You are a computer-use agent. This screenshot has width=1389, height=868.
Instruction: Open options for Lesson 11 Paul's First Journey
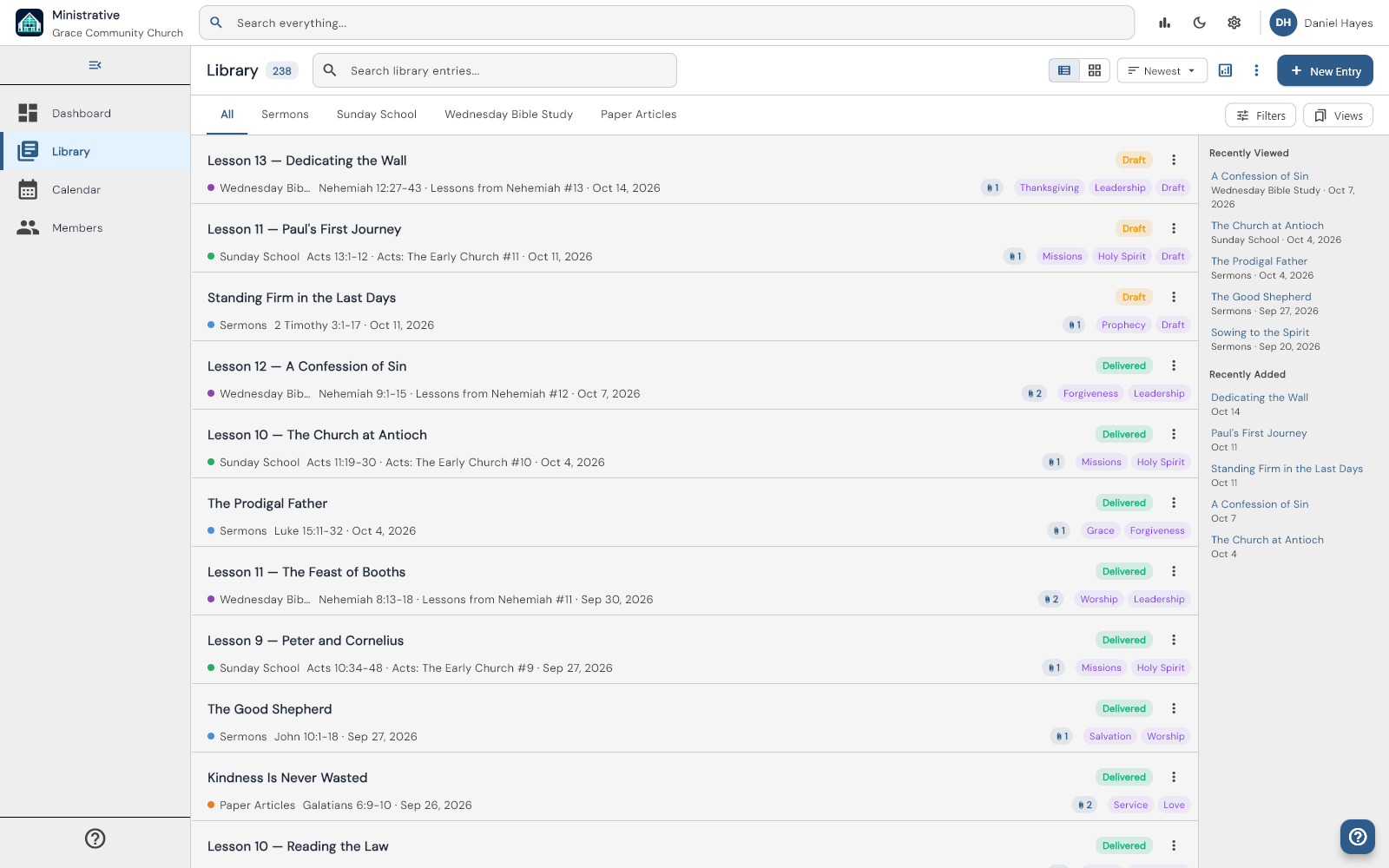point(1174,228)
